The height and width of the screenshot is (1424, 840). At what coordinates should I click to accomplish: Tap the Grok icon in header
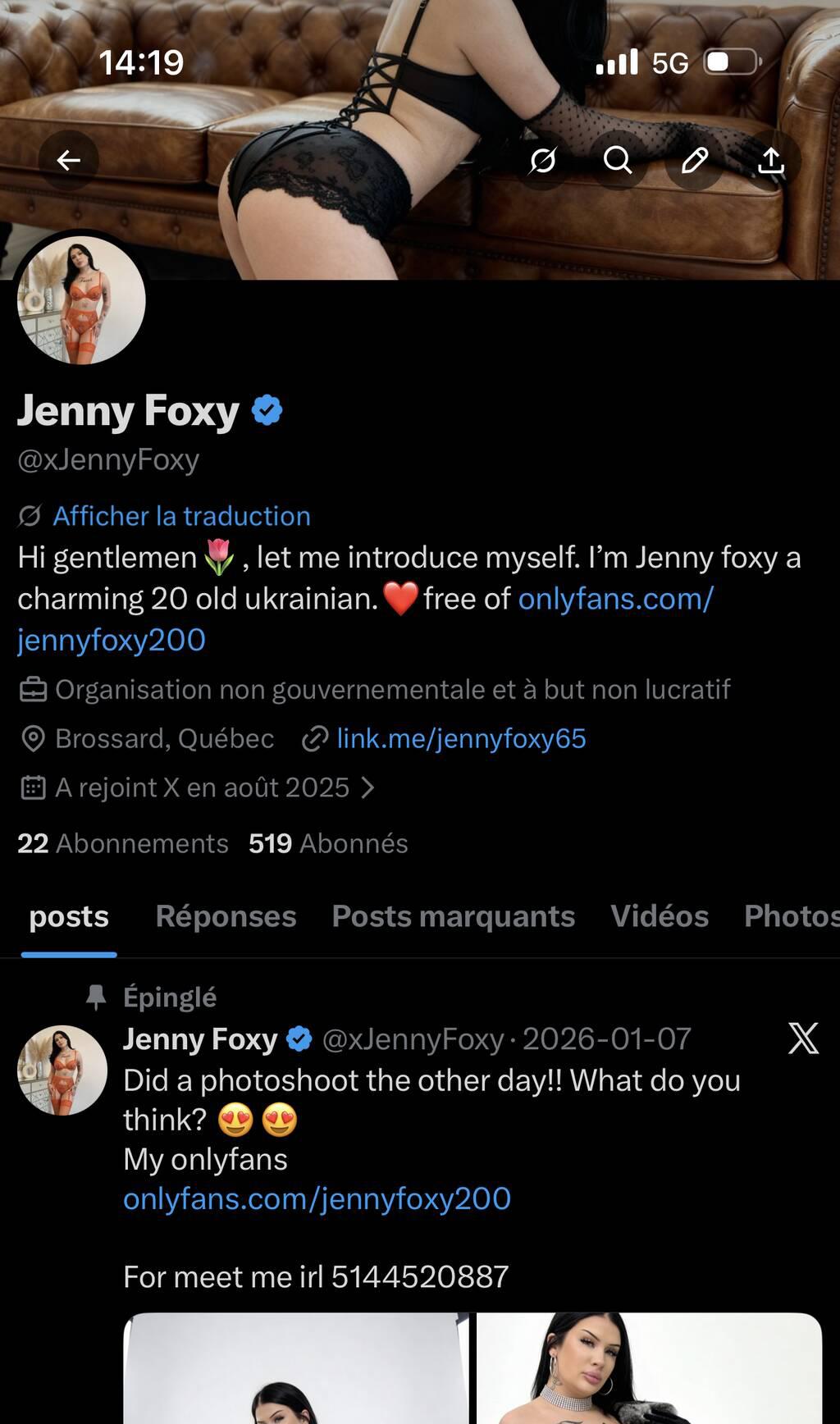542,160
